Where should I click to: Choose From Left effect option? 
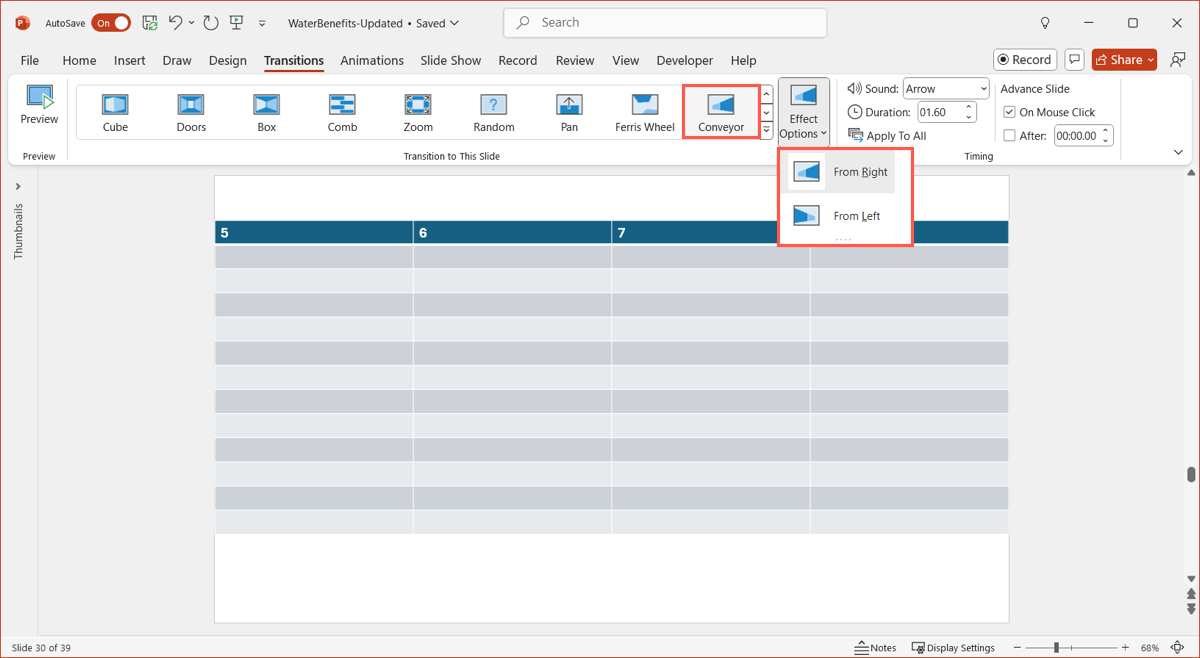click(x=841, y=216)
